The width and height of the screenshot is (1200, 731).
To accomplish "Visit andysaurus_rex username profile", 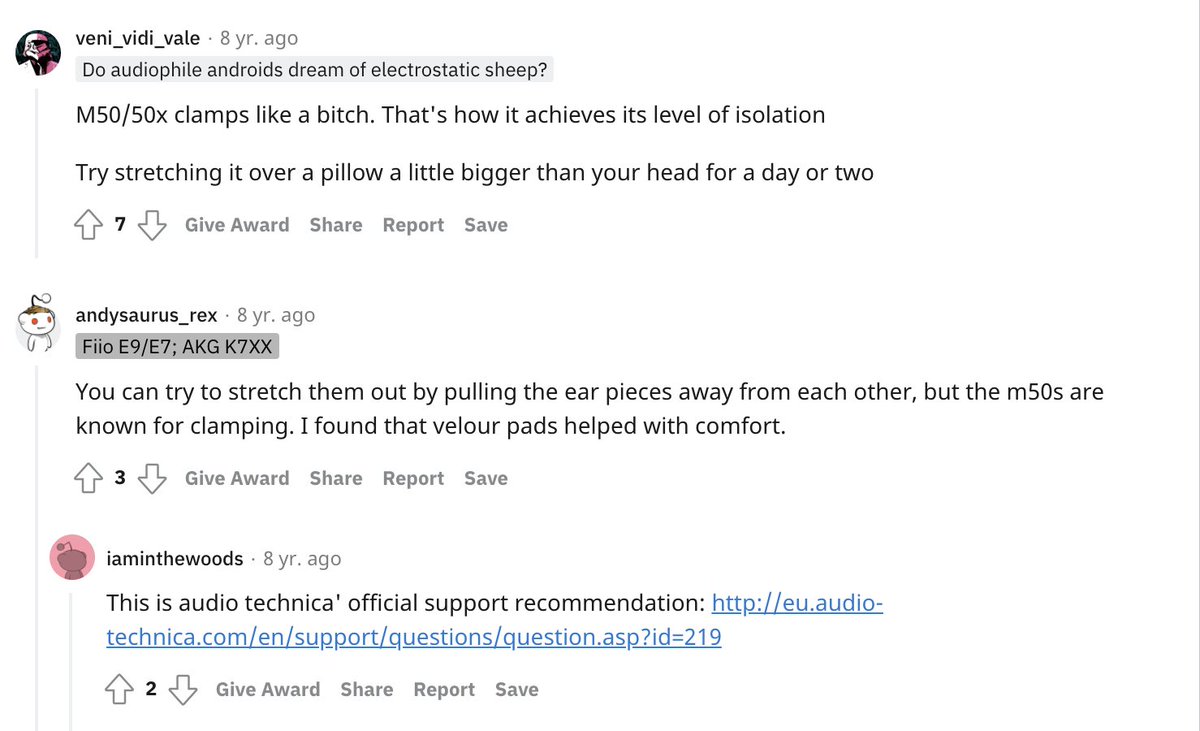I will [146, 315].
